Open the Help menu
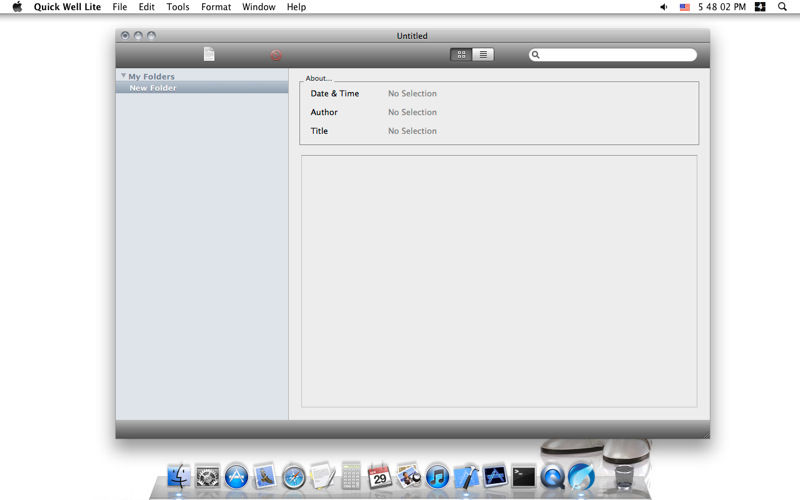This screenshot has width=800, height=500. coord(296,7)
